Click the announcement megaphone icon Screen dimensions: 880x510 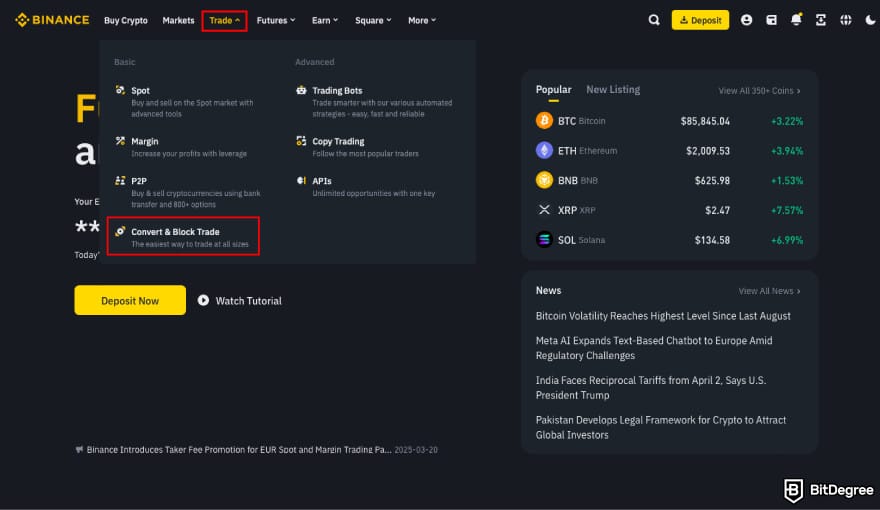(79, 449)
